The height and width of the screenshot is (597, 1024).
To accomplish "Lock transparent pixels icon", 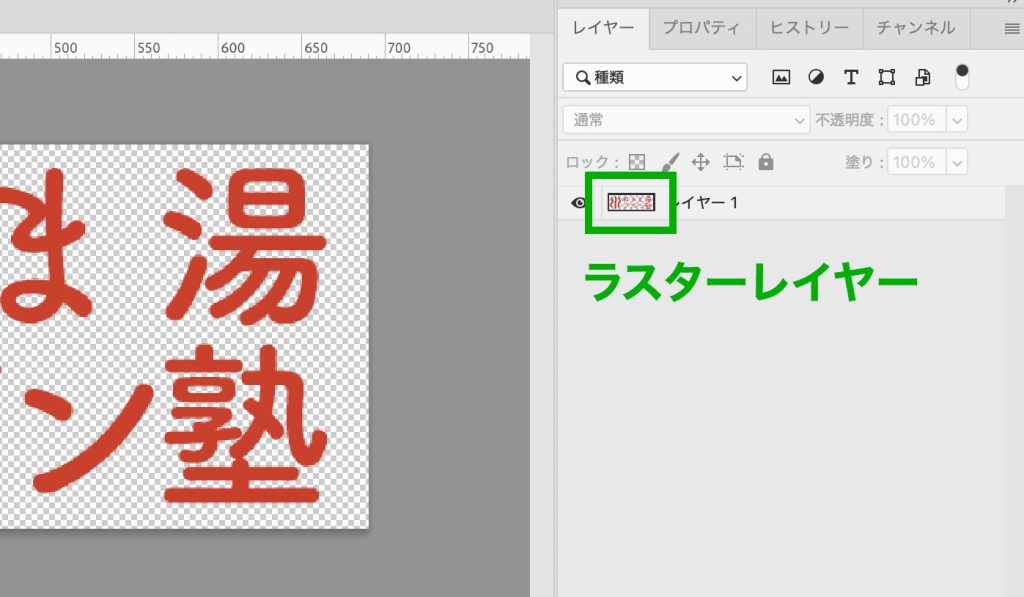I will [x=637, y=162].
